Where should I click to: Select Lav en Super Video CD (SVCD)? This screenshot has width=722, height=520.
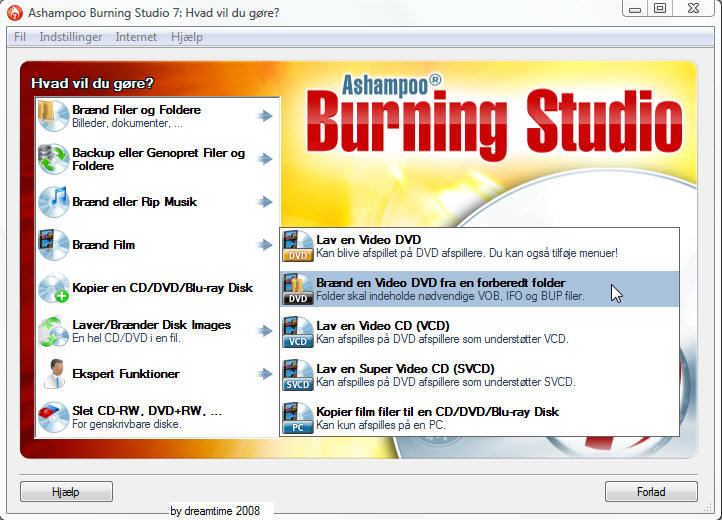coord(479,375)
